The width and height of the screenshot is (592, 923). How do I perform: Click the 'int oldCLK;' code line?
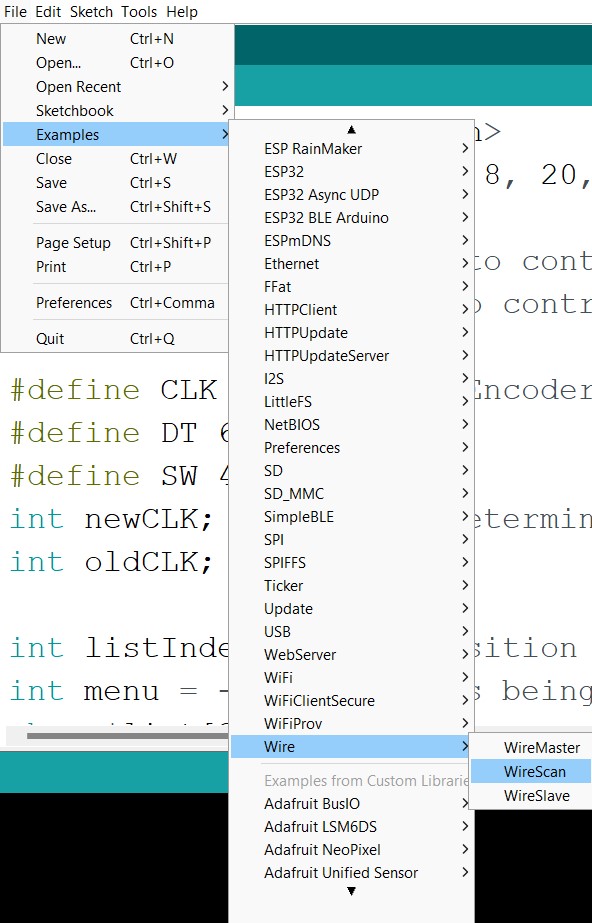[x=111, y=562]
